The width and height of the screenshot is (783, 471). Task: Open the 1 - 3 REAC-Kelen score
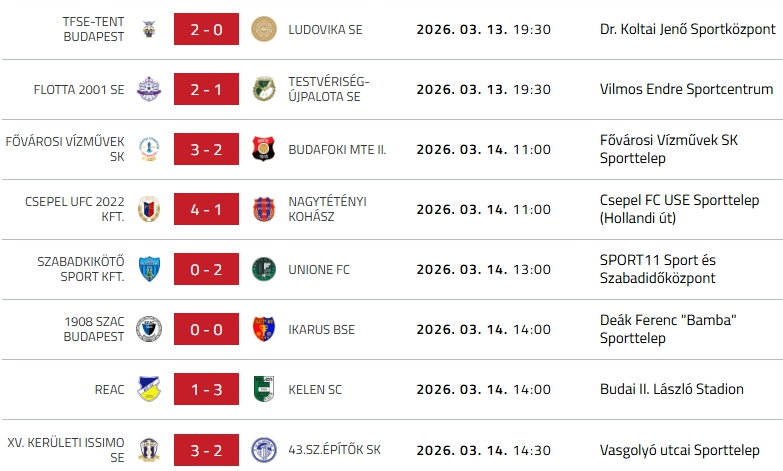[x=207, y=389]
